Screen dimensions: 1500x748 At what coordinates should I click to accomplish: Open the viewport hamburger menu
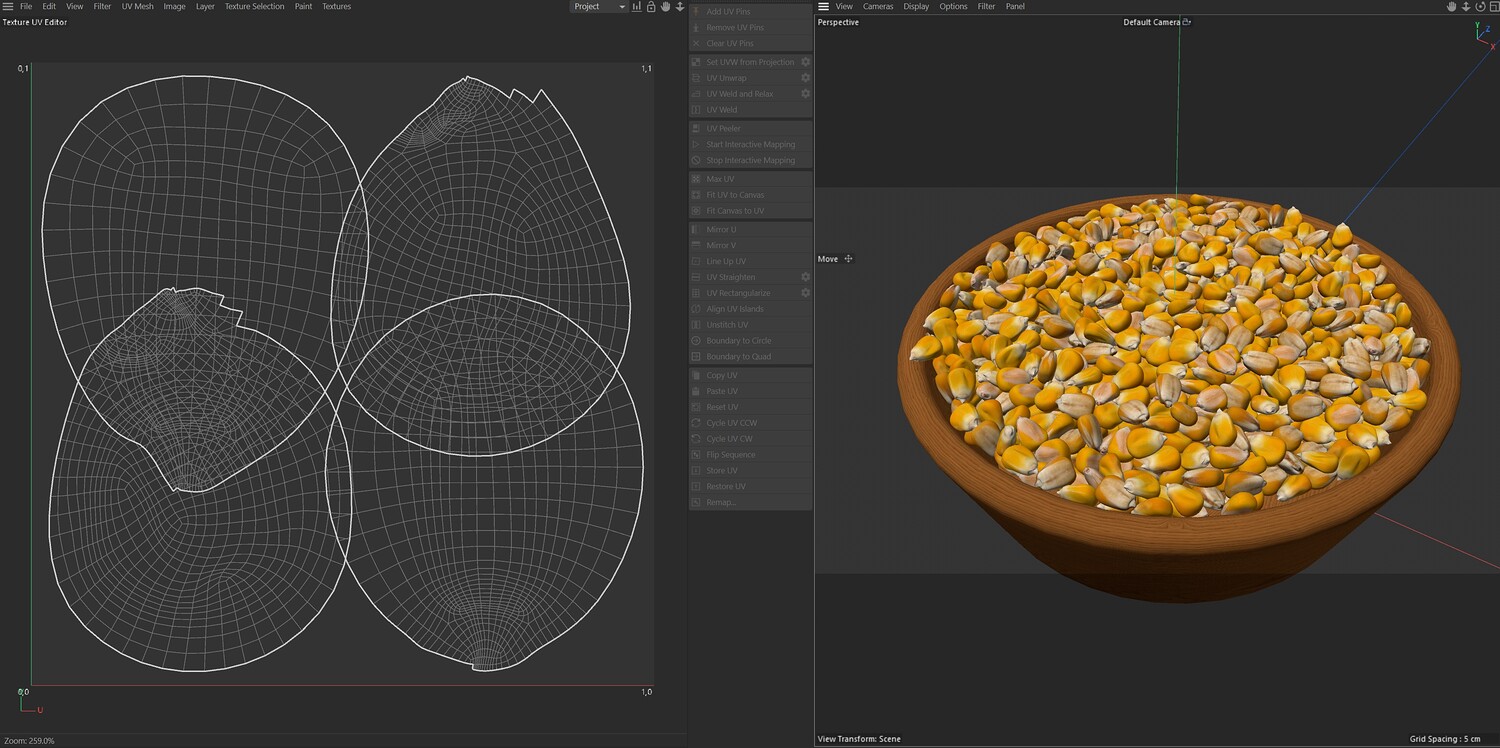tap(823, 6)
